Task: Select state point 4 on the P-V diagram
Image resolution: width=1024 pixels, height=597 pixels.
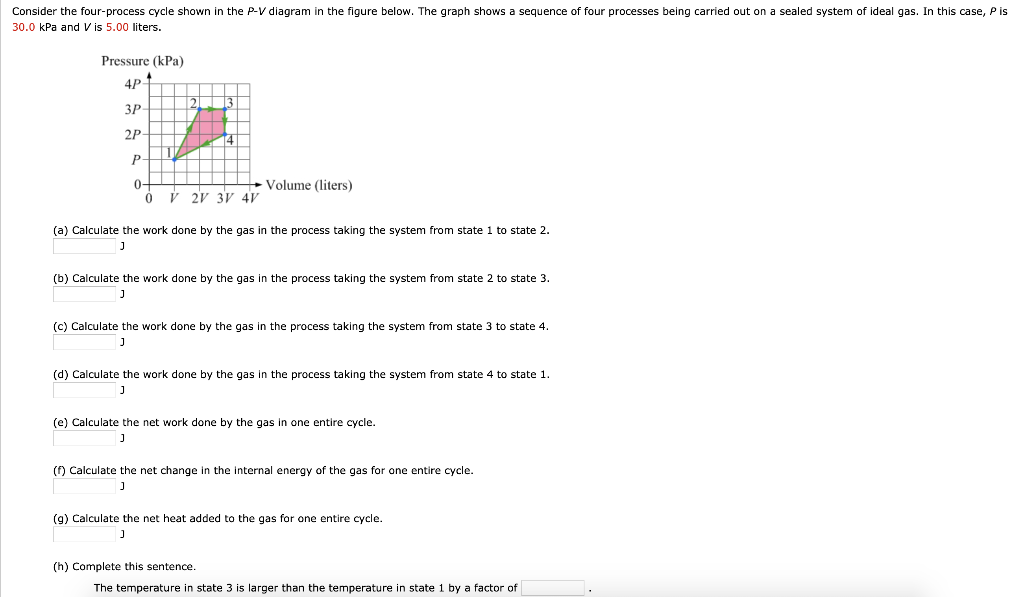Action: (x=225, y=134)
